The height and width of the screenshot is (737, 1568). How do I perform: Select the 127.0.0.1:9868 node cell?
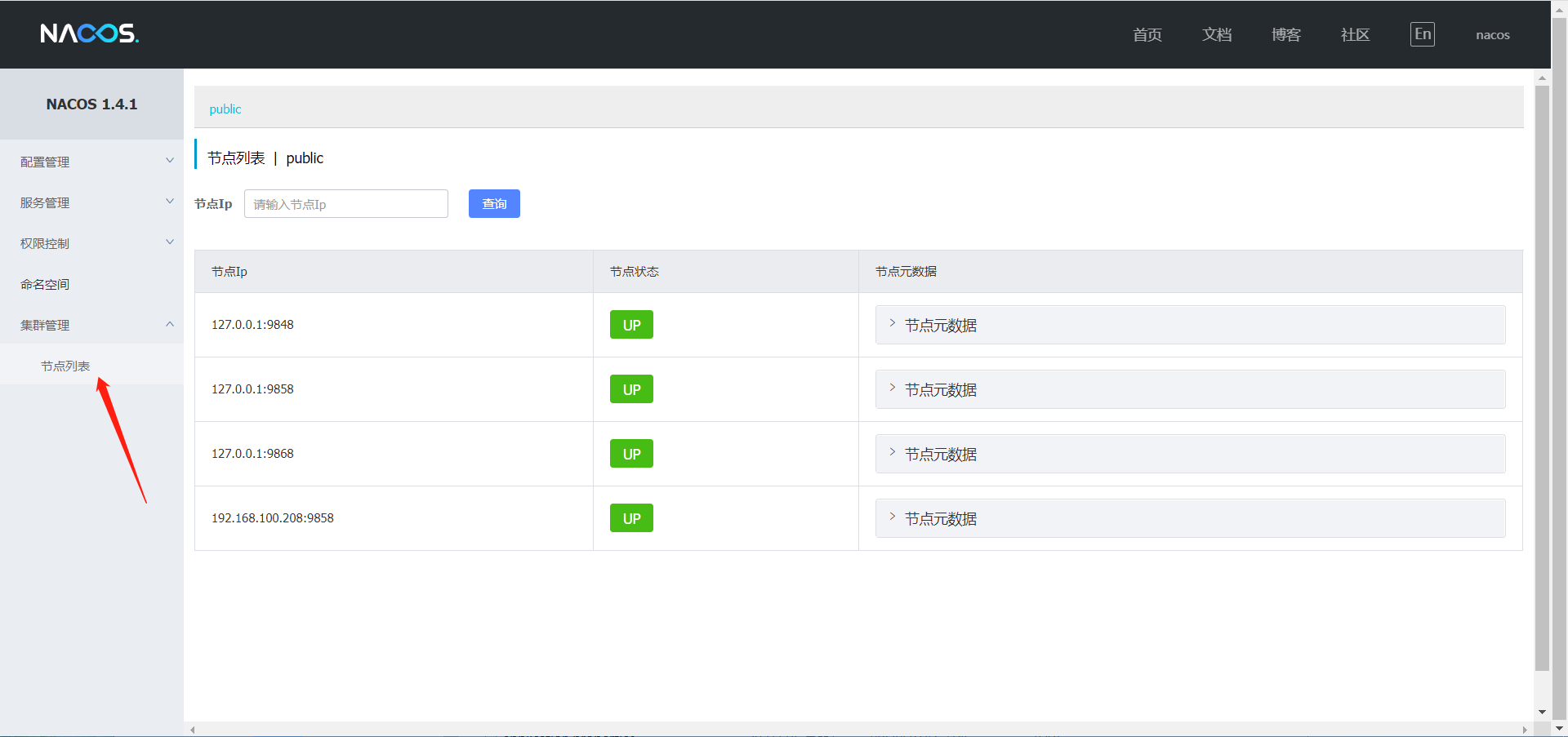tap(394, 454)
